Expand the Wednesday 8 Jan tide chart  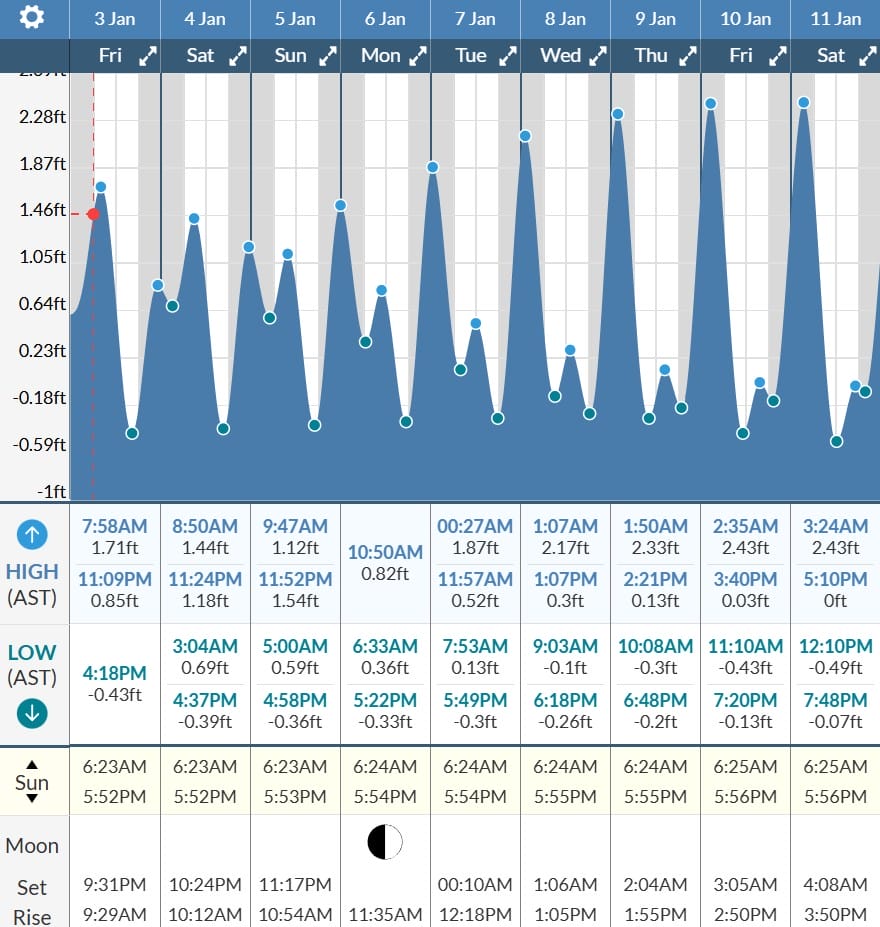click(598, 56)
